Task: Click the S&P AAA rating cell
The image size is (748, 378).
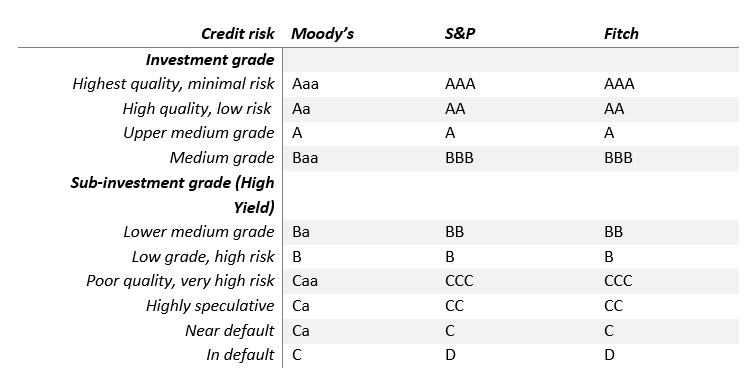Action: coord(460,84)
